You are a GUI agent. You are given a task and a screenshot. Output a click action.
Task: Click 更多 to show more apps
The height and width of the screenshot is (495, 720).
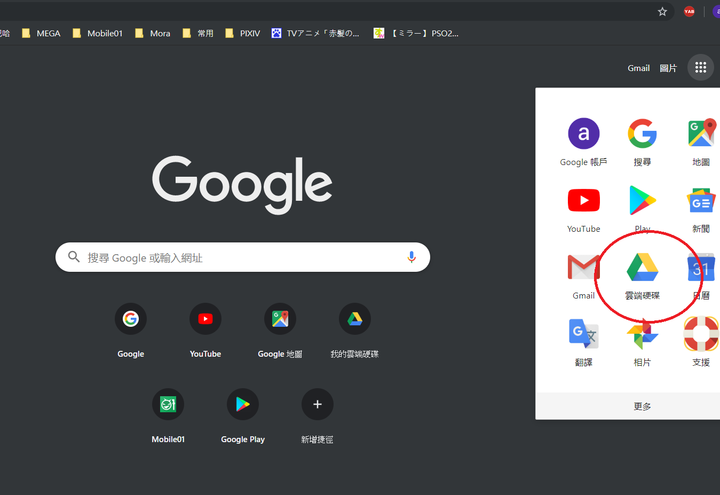pyautogui.click(x=641, y=406)
